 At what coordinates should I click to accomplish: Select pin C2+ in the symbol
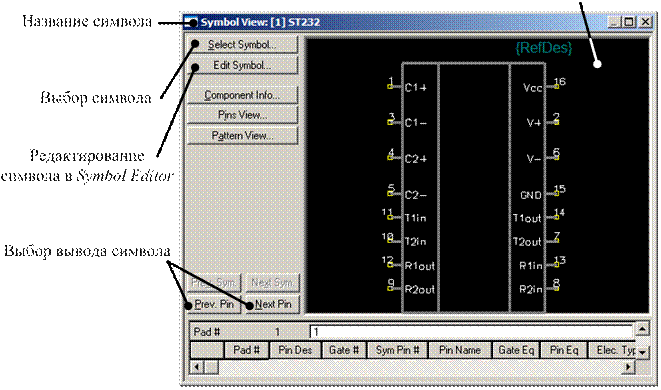416,159
